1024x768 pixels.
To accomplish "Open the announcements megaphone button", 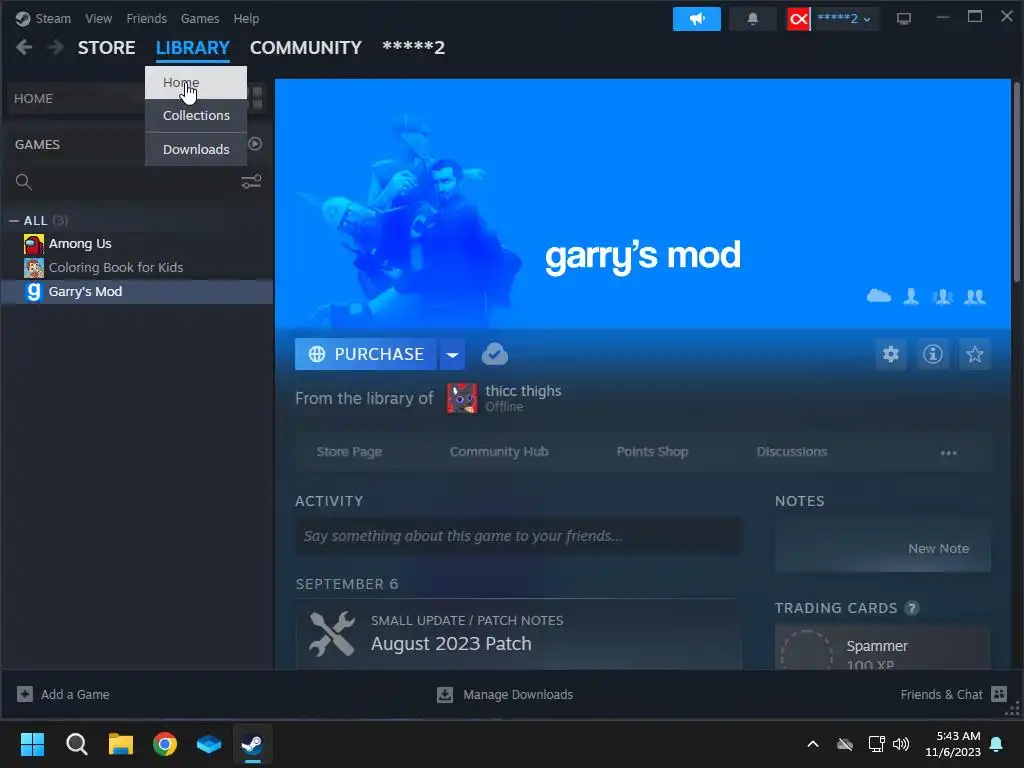I will point(697,18).
